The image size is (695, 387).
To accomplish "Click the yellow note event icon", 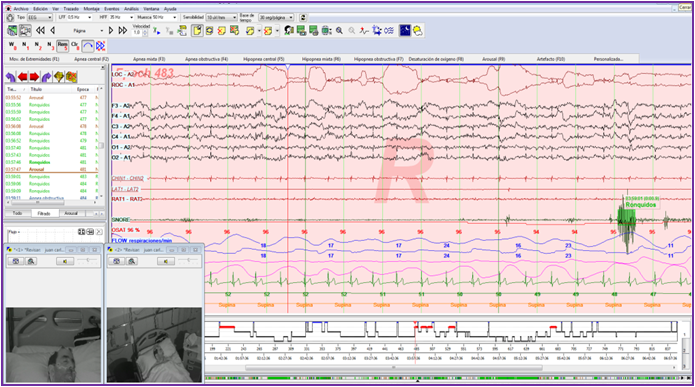I will tap(197, 30).
